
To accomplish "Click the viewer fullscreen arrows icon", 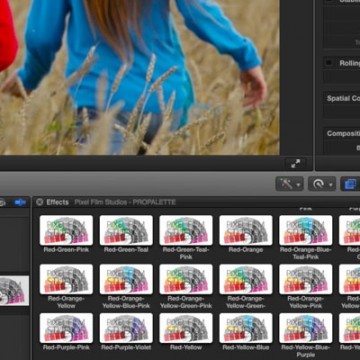I will 295,163.
